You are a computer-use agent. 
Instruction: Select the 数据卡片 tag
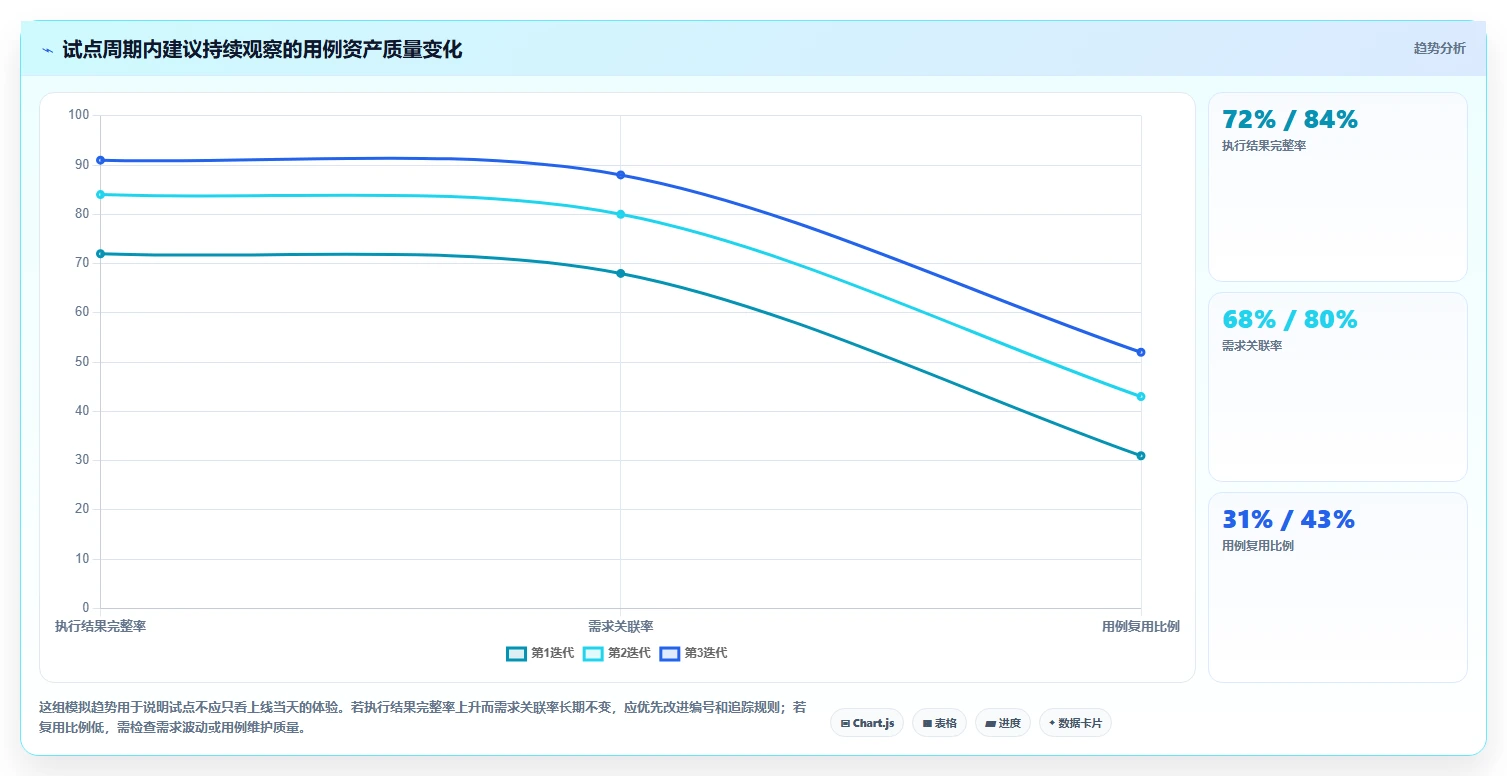tap(1075, 723)
